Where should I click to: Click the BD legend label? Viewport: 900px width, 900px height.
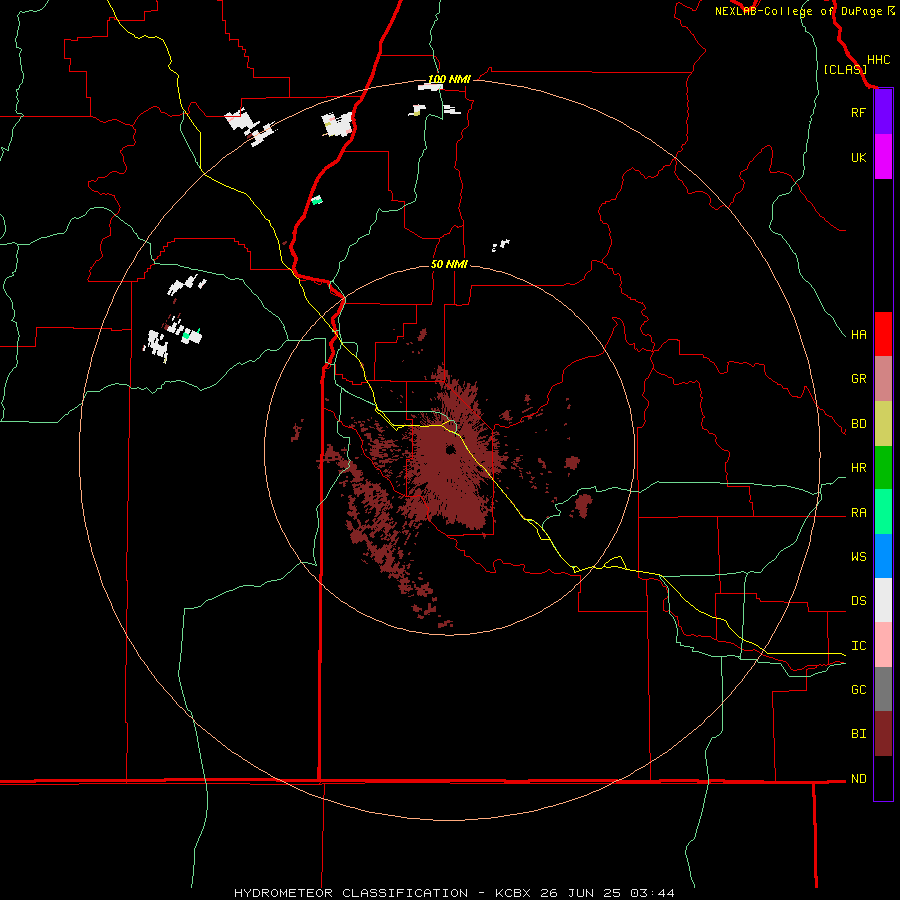tap(858, 424)
